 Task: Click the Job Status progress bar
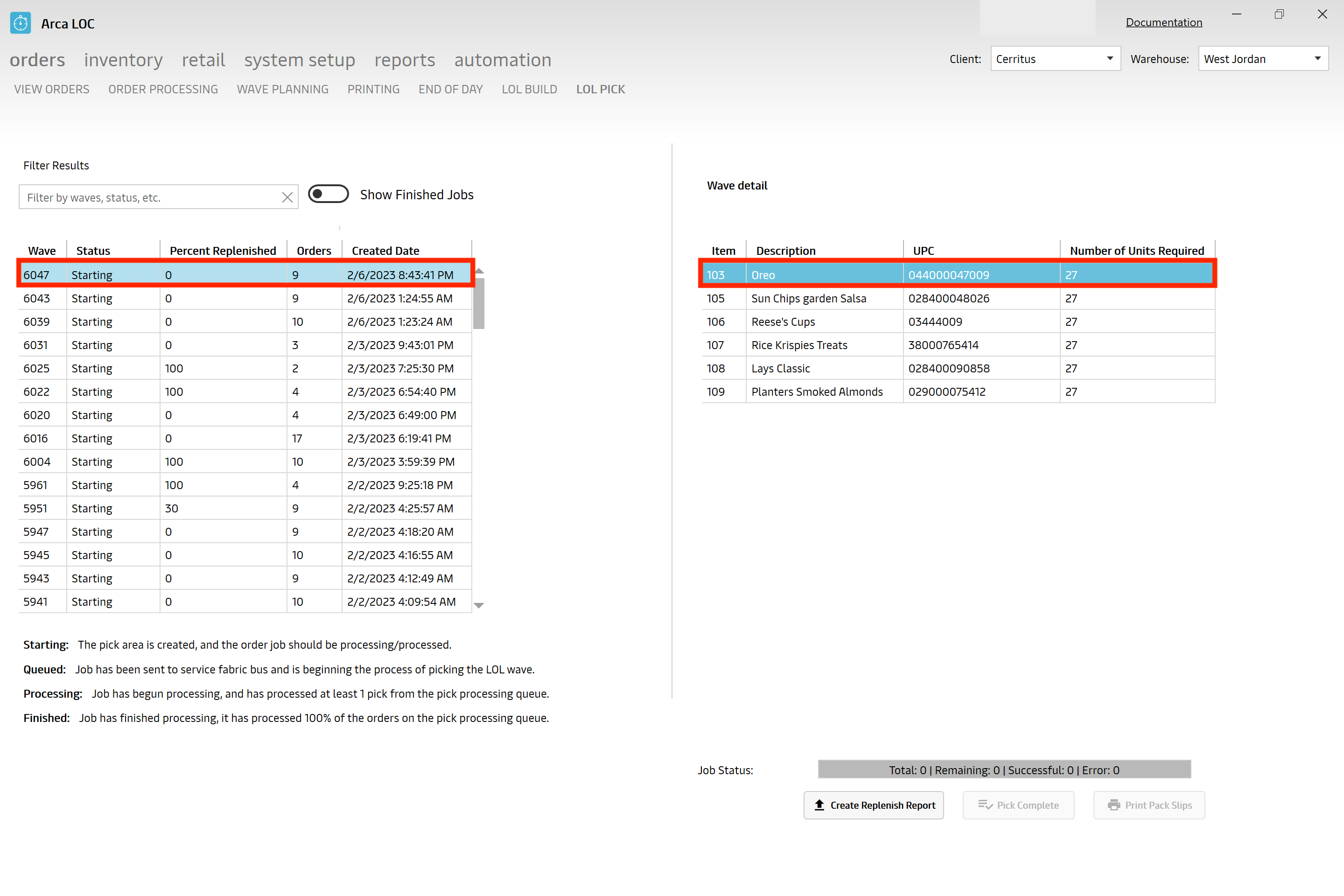[x=1005, y=770]
